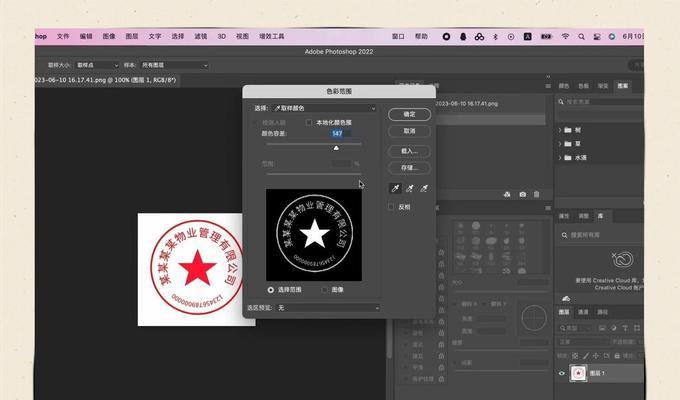Click the Bluetooth icon in the menu bar

tap(495, 37)
